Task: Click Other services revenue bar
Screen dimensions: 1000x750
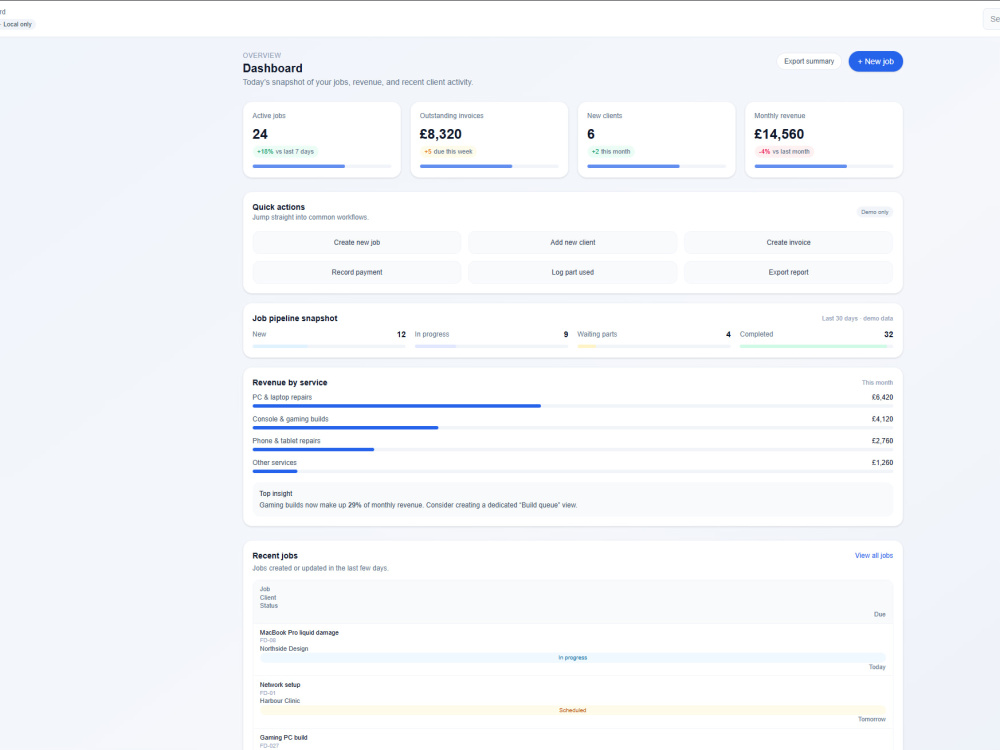Action: click(x=275, y=471)
